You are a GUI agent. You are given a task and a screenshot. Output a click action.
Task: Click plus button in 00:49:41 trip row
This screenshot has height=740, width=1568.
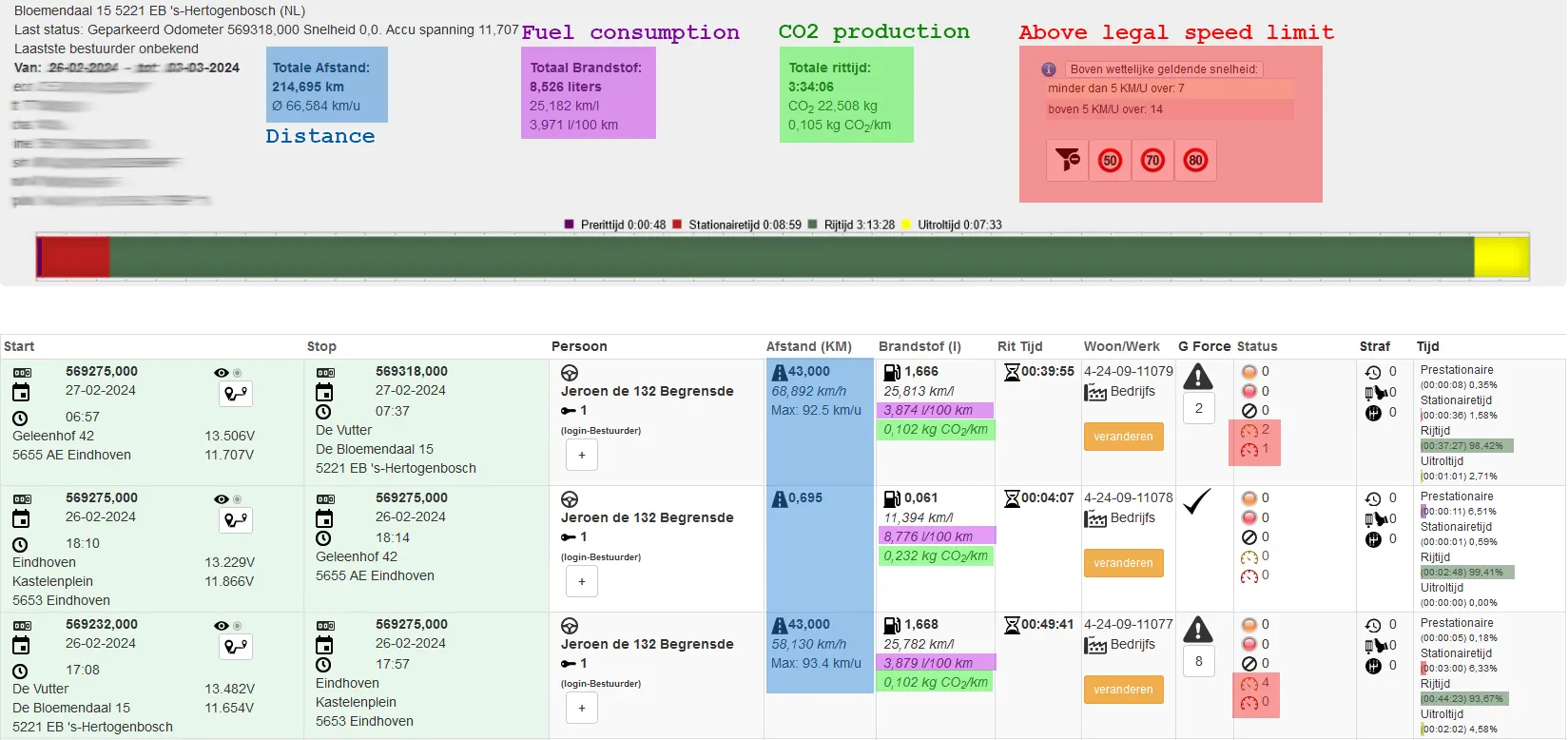[582, 708]
